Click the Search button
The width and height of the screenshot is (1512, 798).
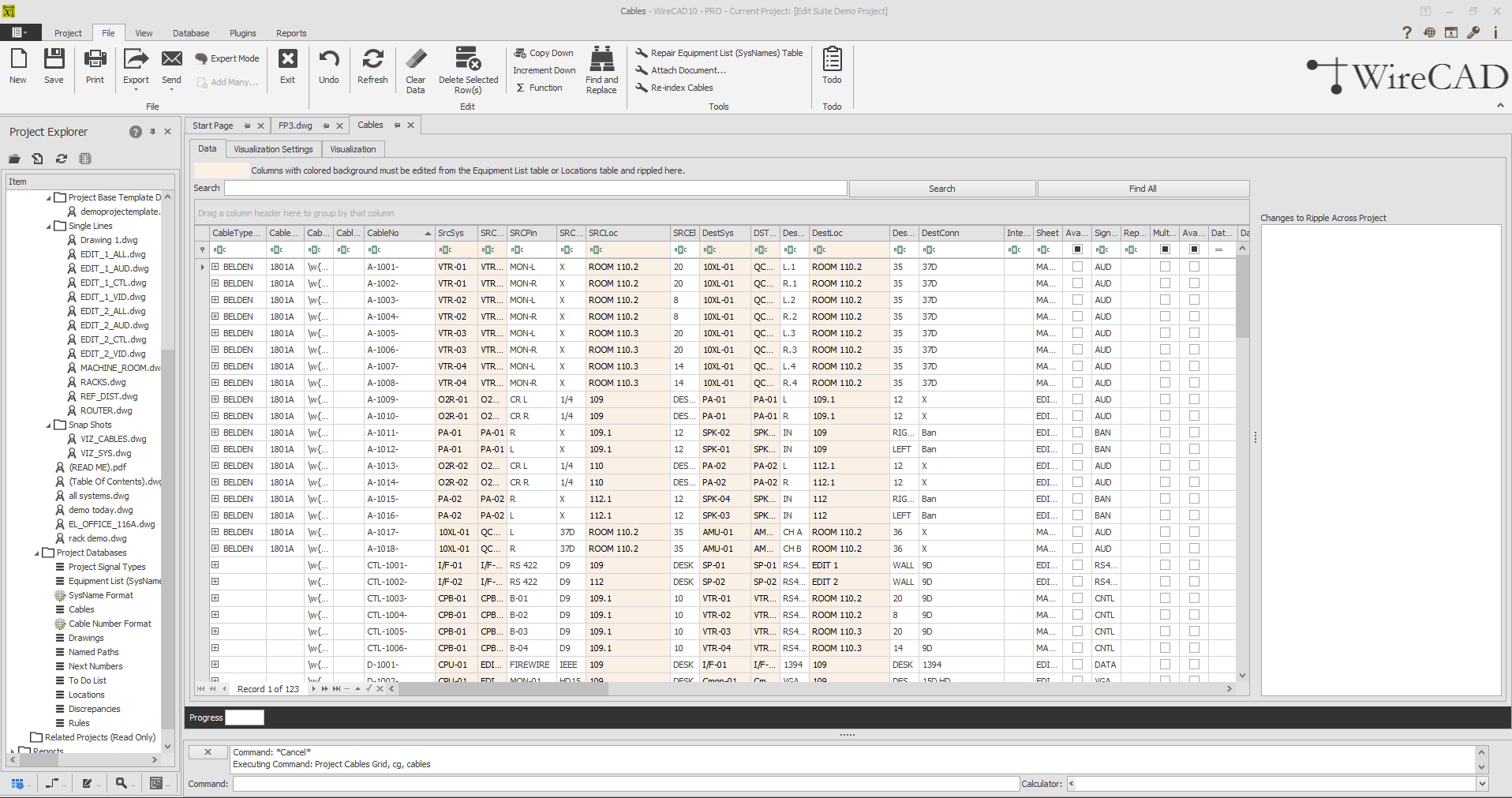941,189
